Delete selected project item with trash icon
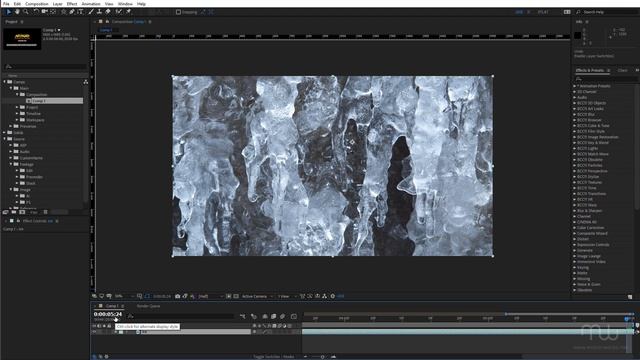The image size is (640, 360). (x=46, y=212)
